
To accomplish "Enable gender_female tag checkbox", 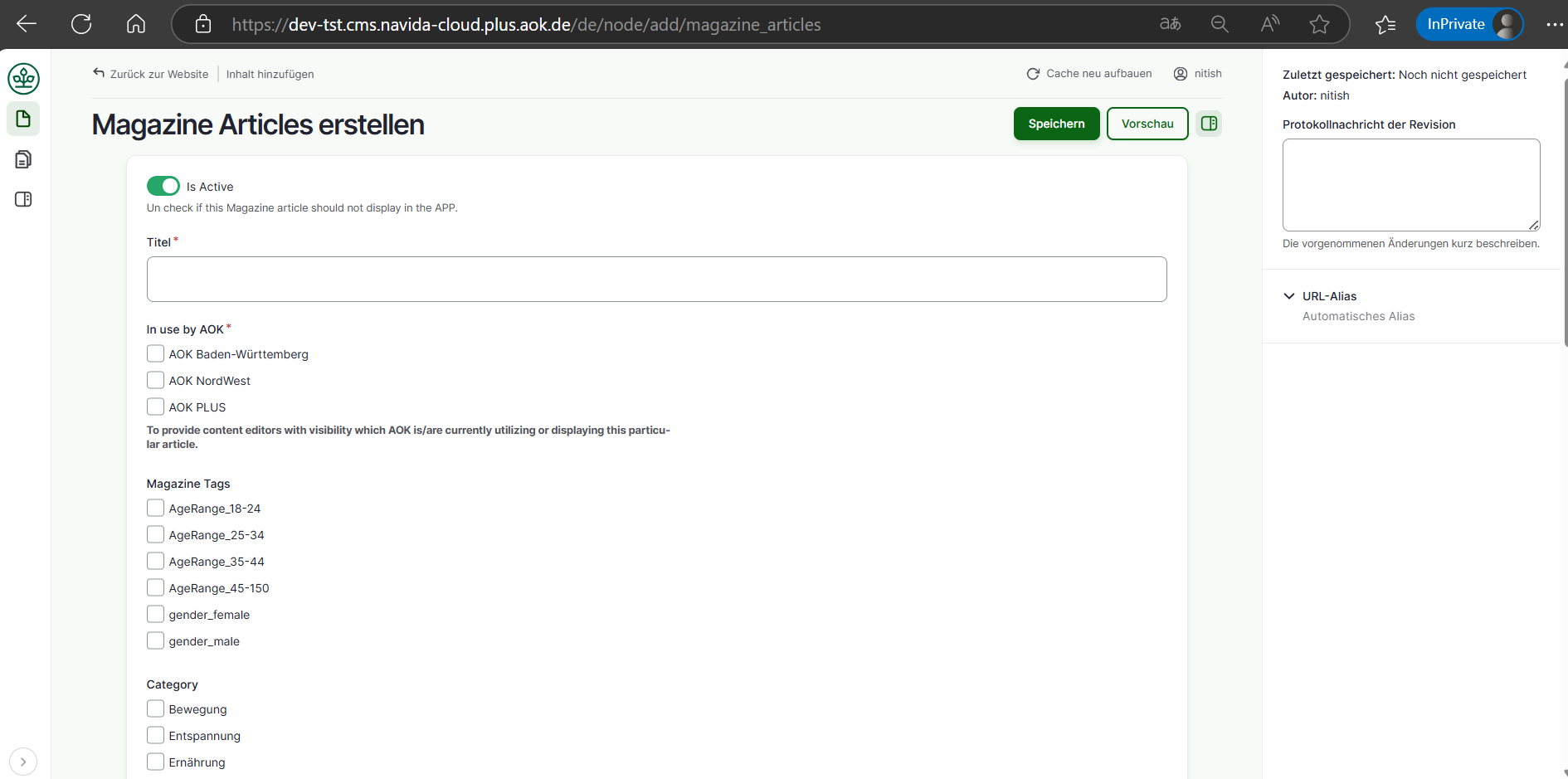I will [155, 614].
